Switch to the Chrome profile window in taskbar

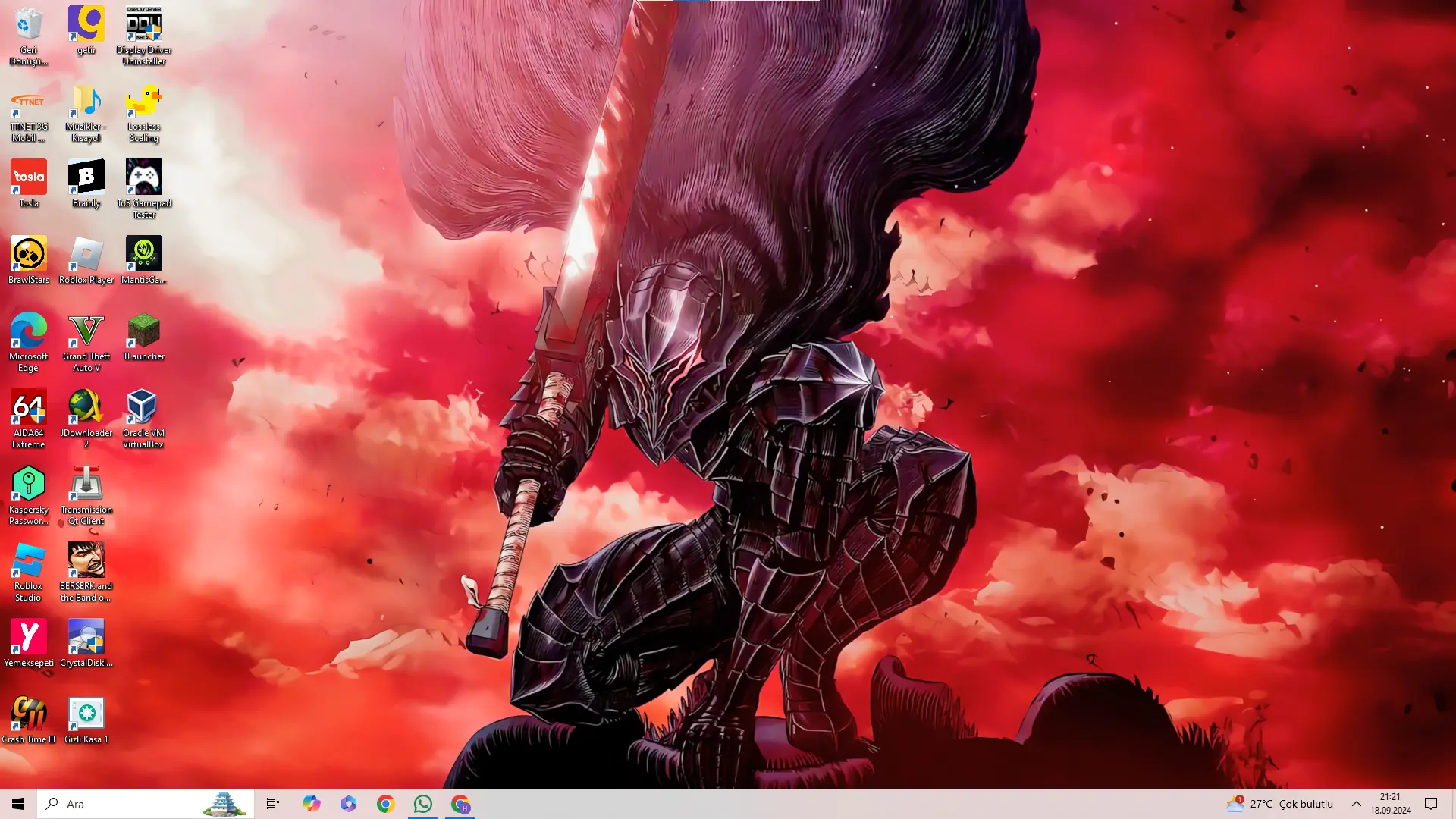(x=460, y=804)
